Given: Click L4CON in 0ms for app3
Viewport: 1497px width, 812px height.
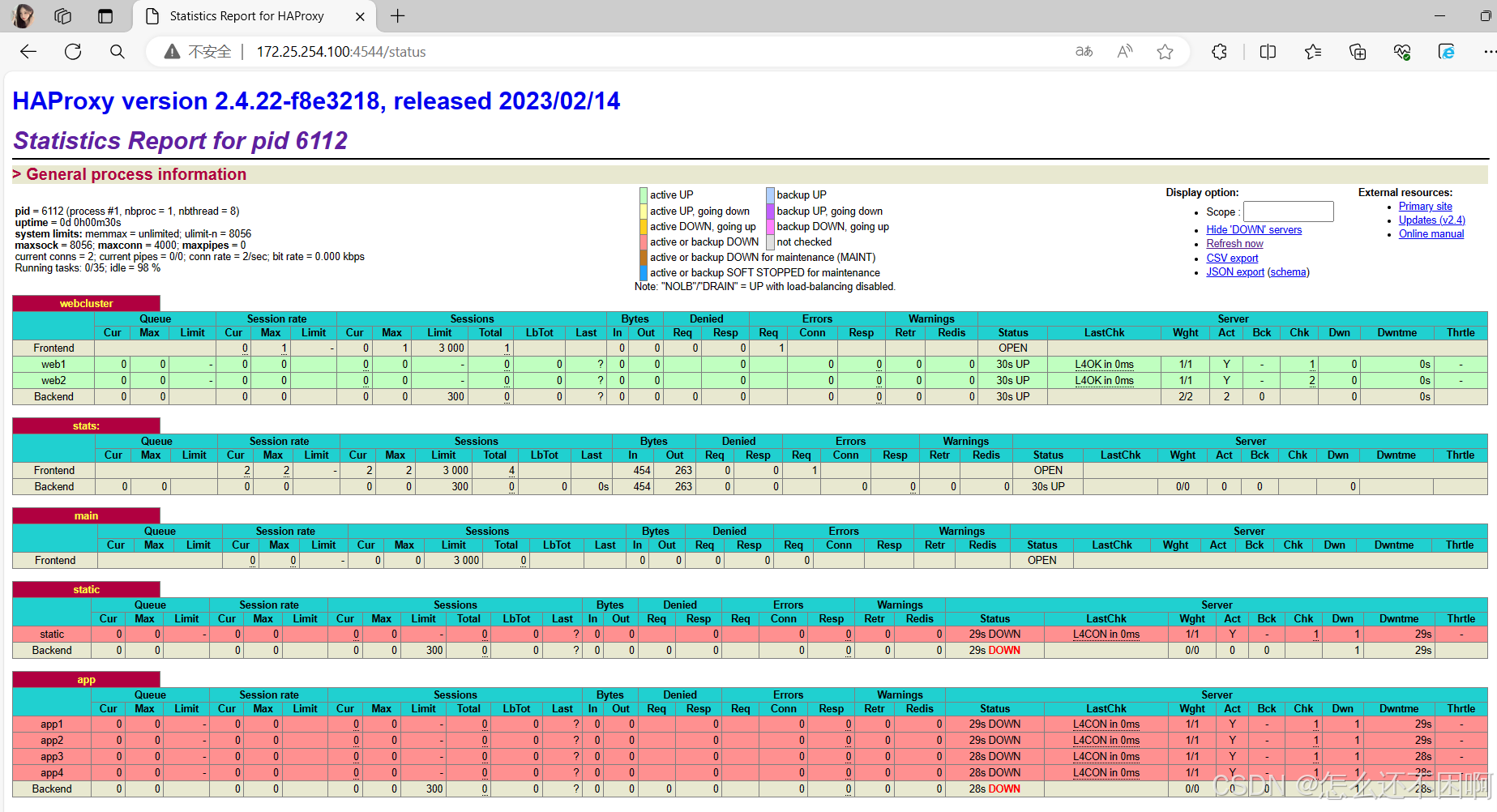Looking at the screenshot, I should pos(1106,757).
